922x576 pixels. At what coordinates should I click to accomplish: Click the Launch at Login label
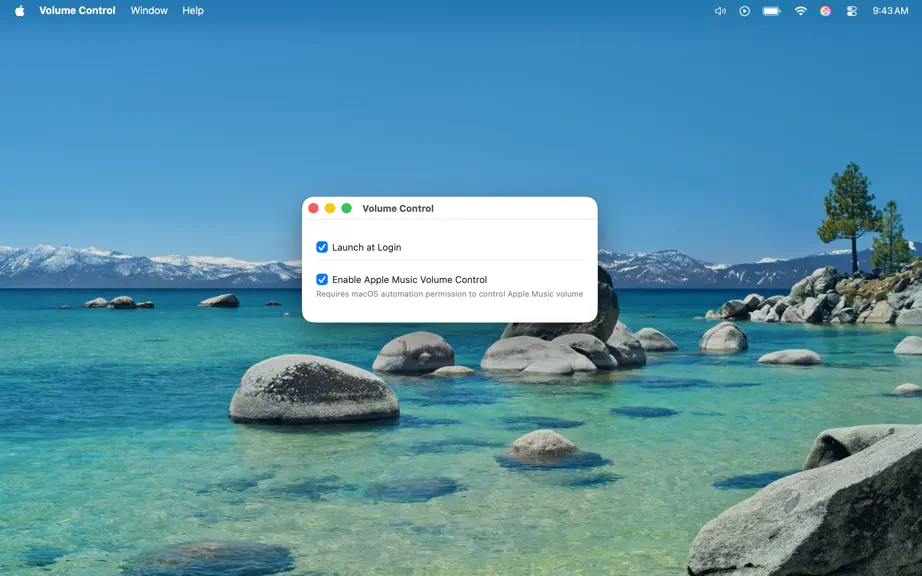pyautogui.click(x=366, y=247)
